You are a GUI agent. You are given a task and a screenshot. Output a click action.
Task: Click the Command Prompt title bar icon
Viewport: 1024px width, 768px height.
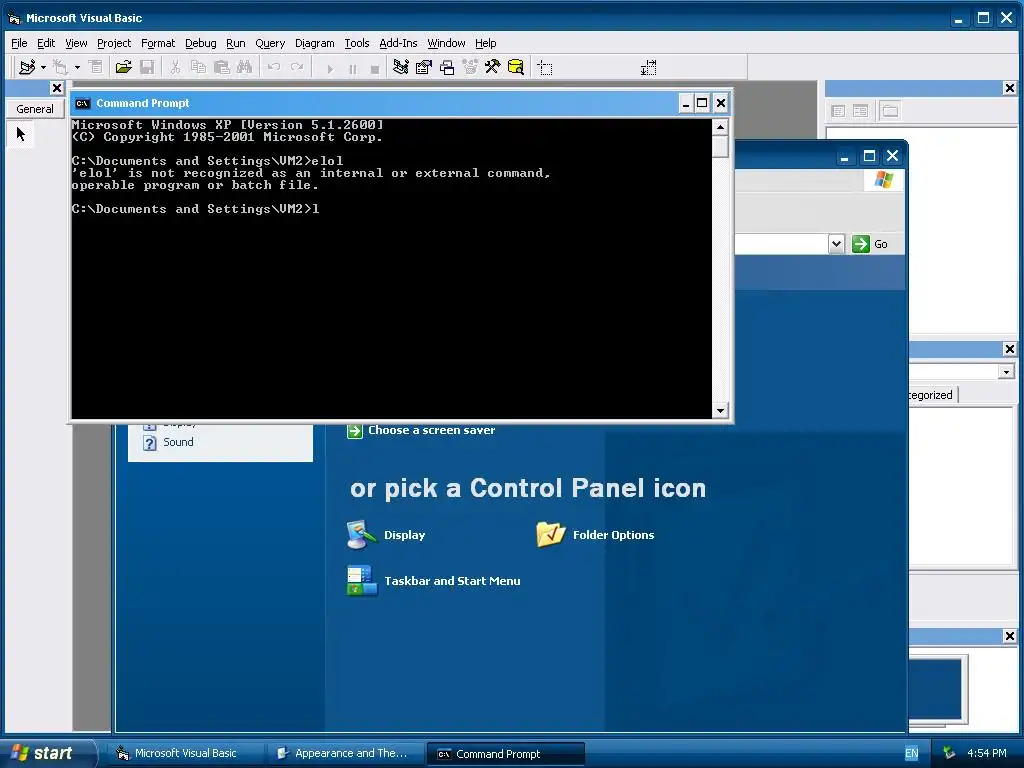click(82, 103)
